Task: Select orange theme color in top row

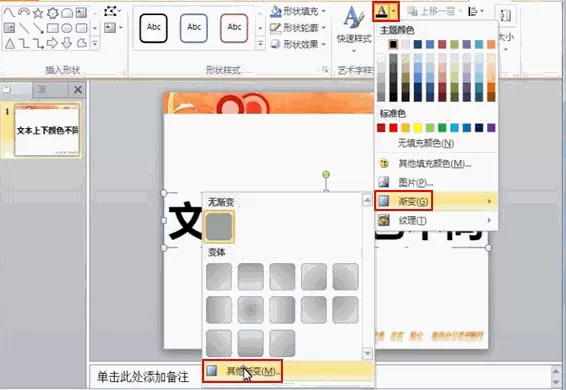Action: 491,44
